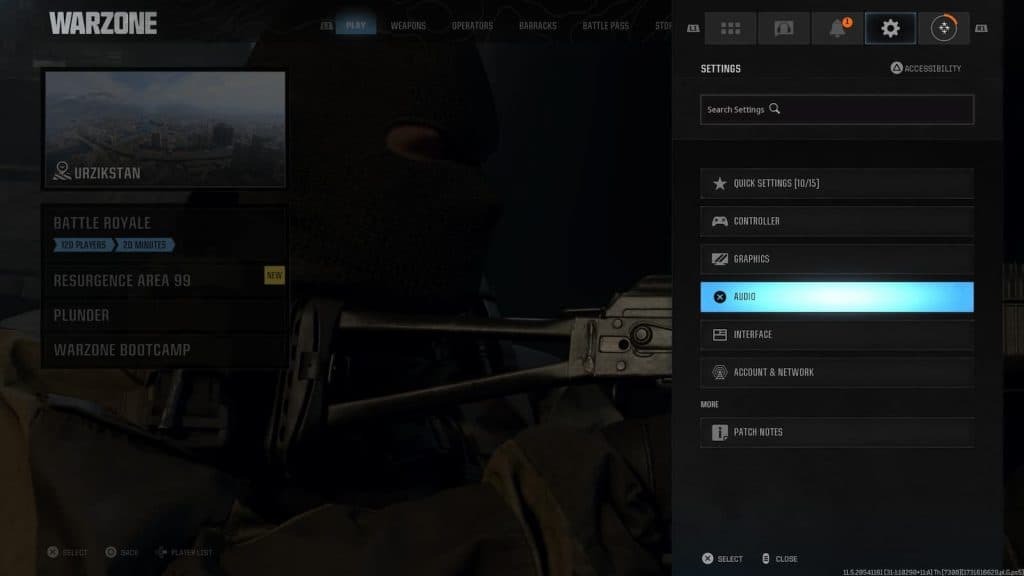Viewport: 1024px width, 576px height.
Task: Open the player profile circle icon
Action: [x=944, y=28]
